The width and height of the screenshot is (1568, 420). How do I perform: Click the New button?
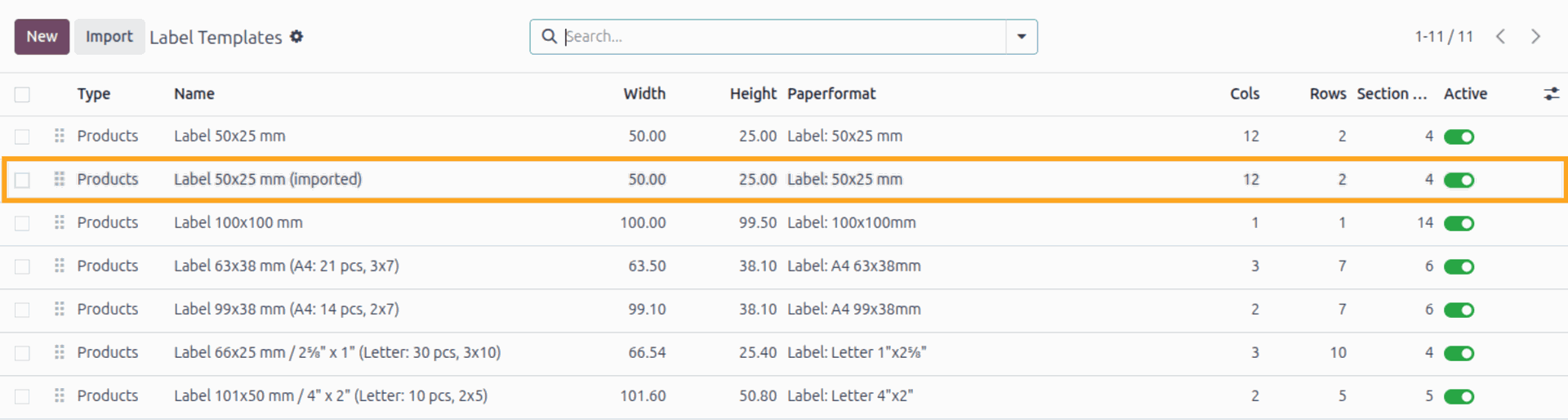(42, 37)
